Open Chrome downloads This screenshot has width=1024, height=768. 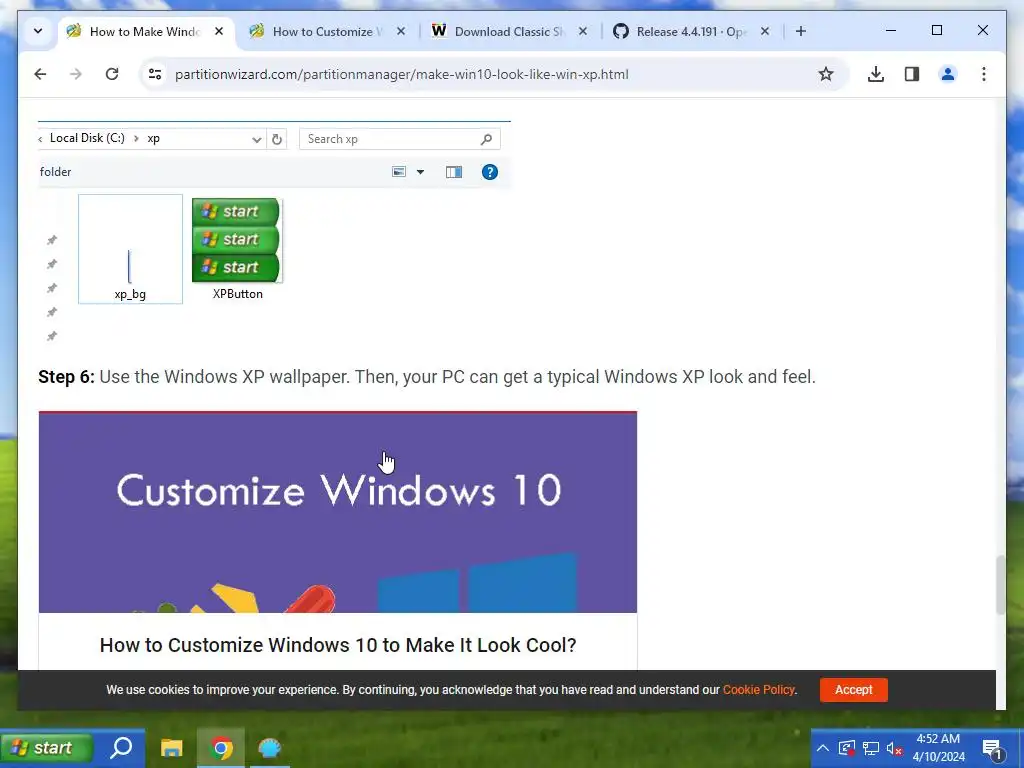click(x=876, y=74)
